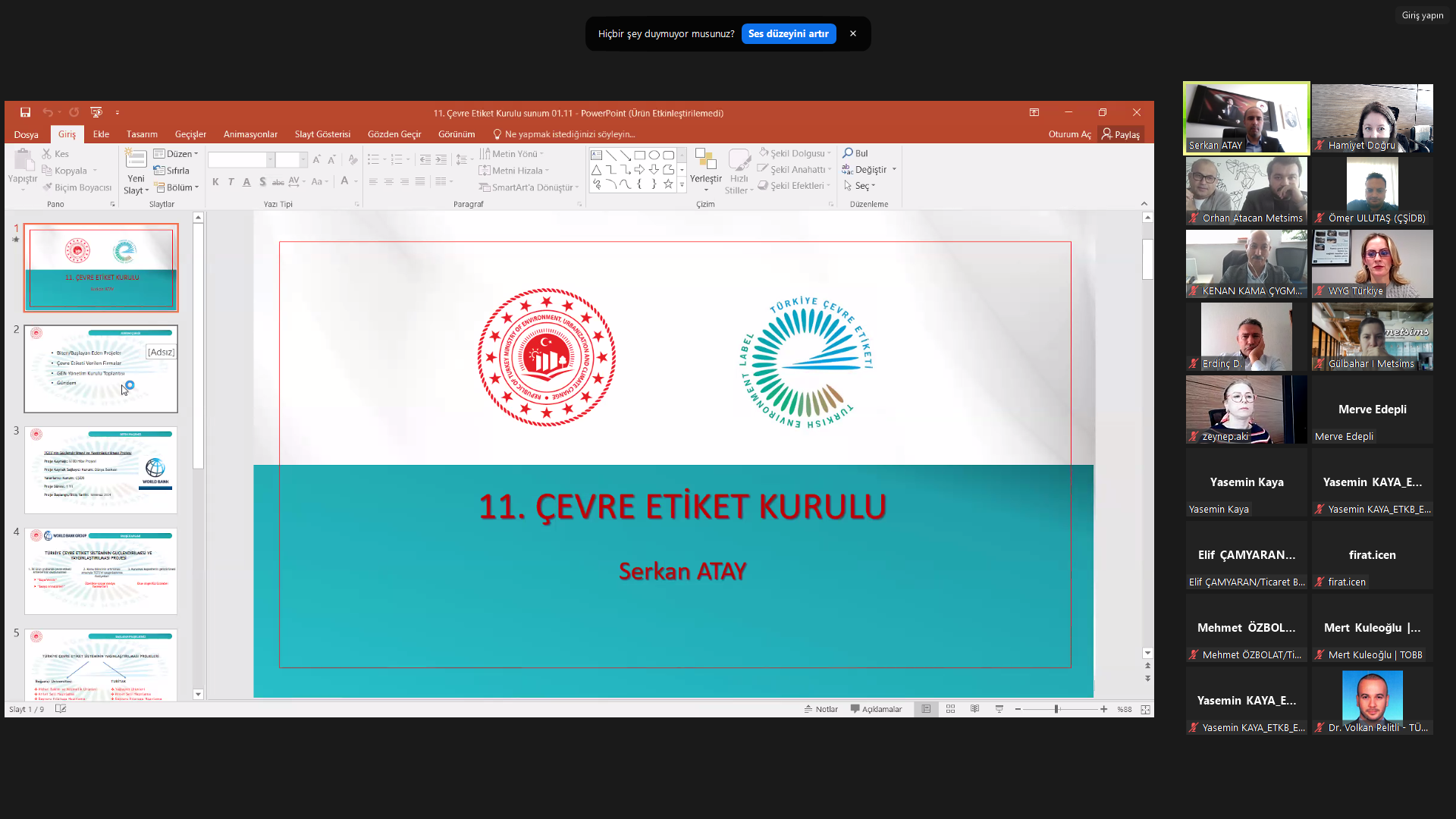Open the Dosya file menu
This screenshot has width=1456, height=819.
27,134
